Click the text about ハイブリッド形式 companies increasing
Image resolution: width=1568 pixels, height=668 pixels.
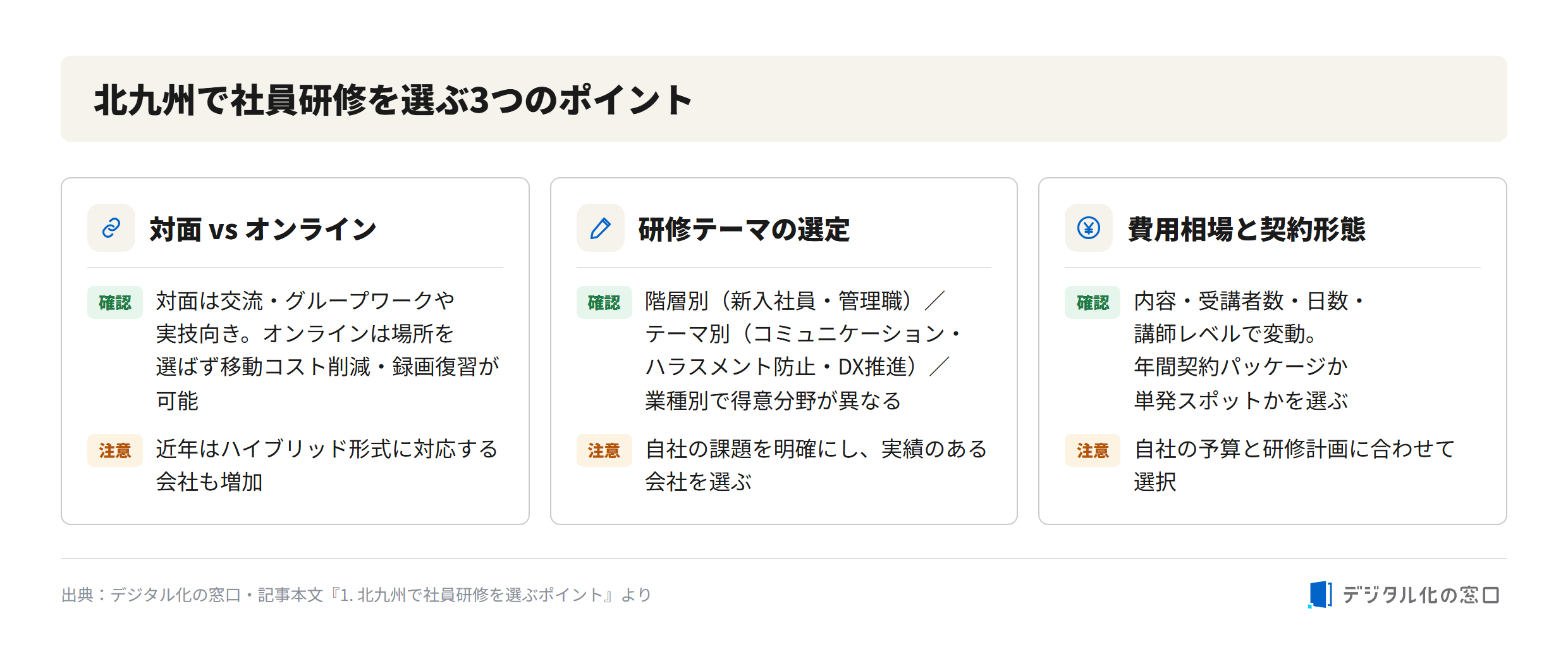[327, 466]
